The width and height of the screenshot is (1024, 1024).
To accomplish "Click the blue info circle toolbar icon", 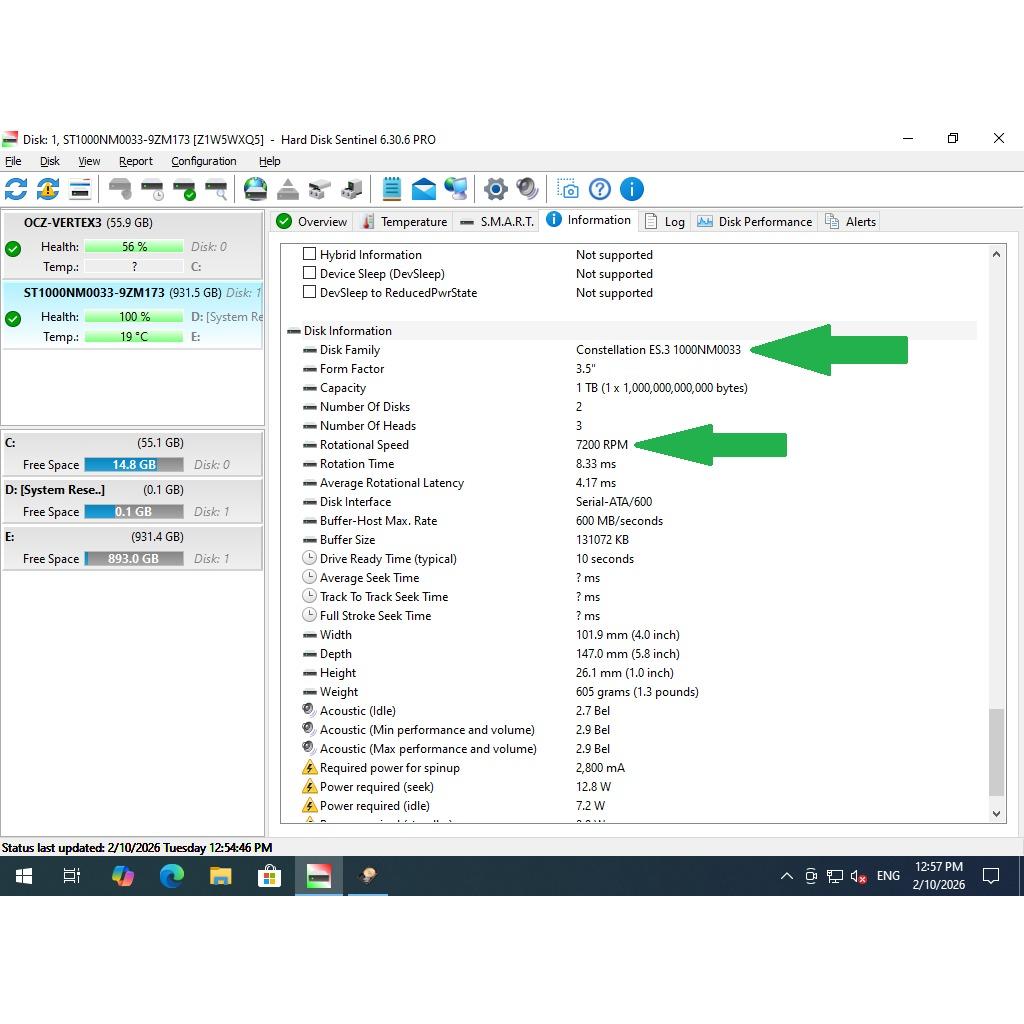I will point(632,189).
